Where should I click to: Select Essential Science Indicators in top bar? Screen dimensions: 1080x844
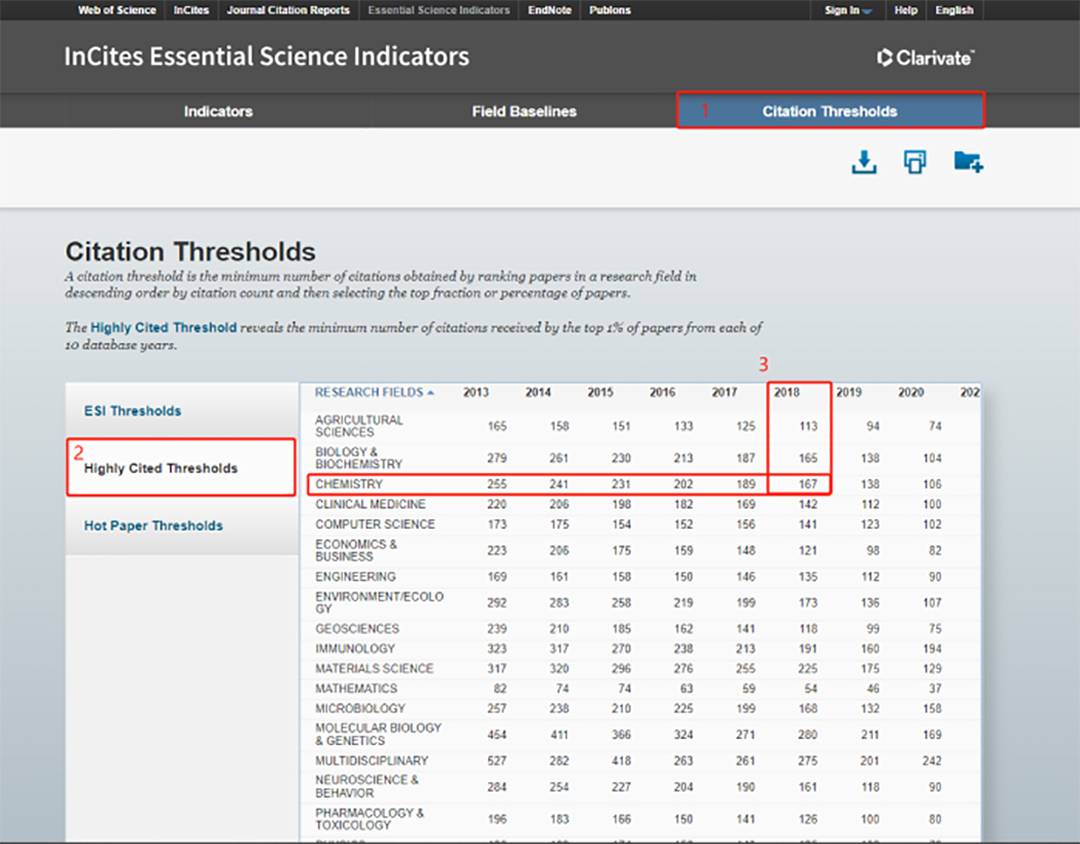click(439, 10)
